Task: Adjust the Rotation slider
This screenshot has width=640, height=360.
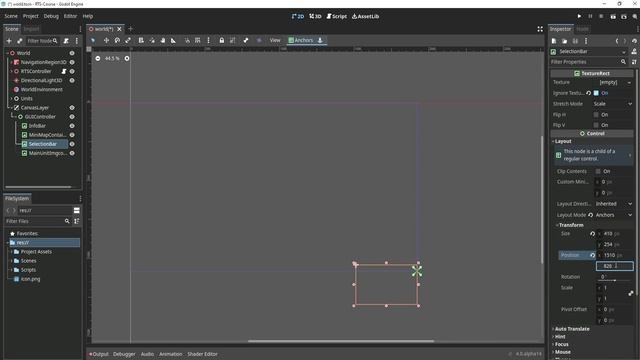Action: click(615, 280)
